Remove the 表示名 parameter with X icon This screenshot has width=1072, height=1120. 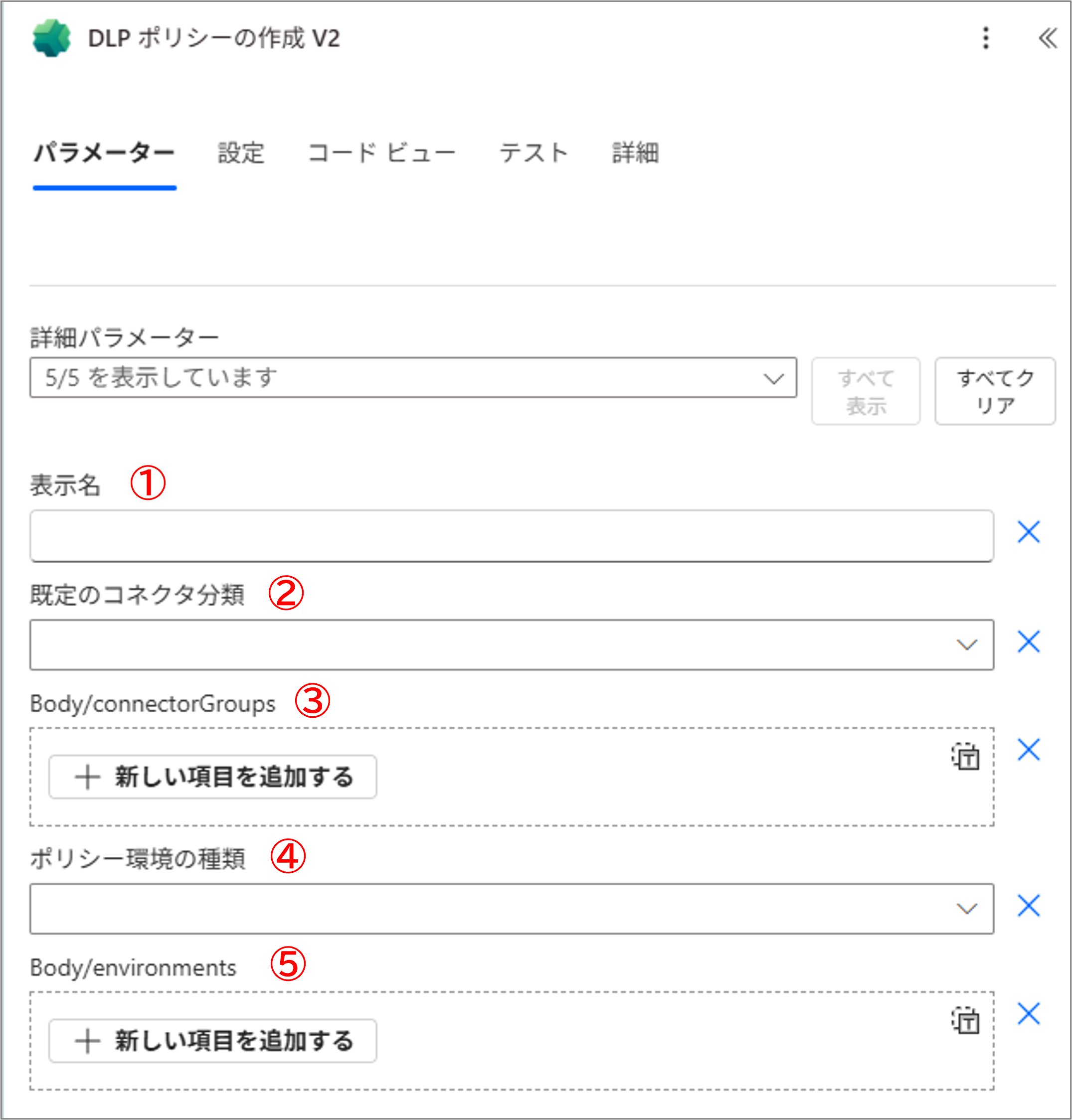coord(1028,532)
